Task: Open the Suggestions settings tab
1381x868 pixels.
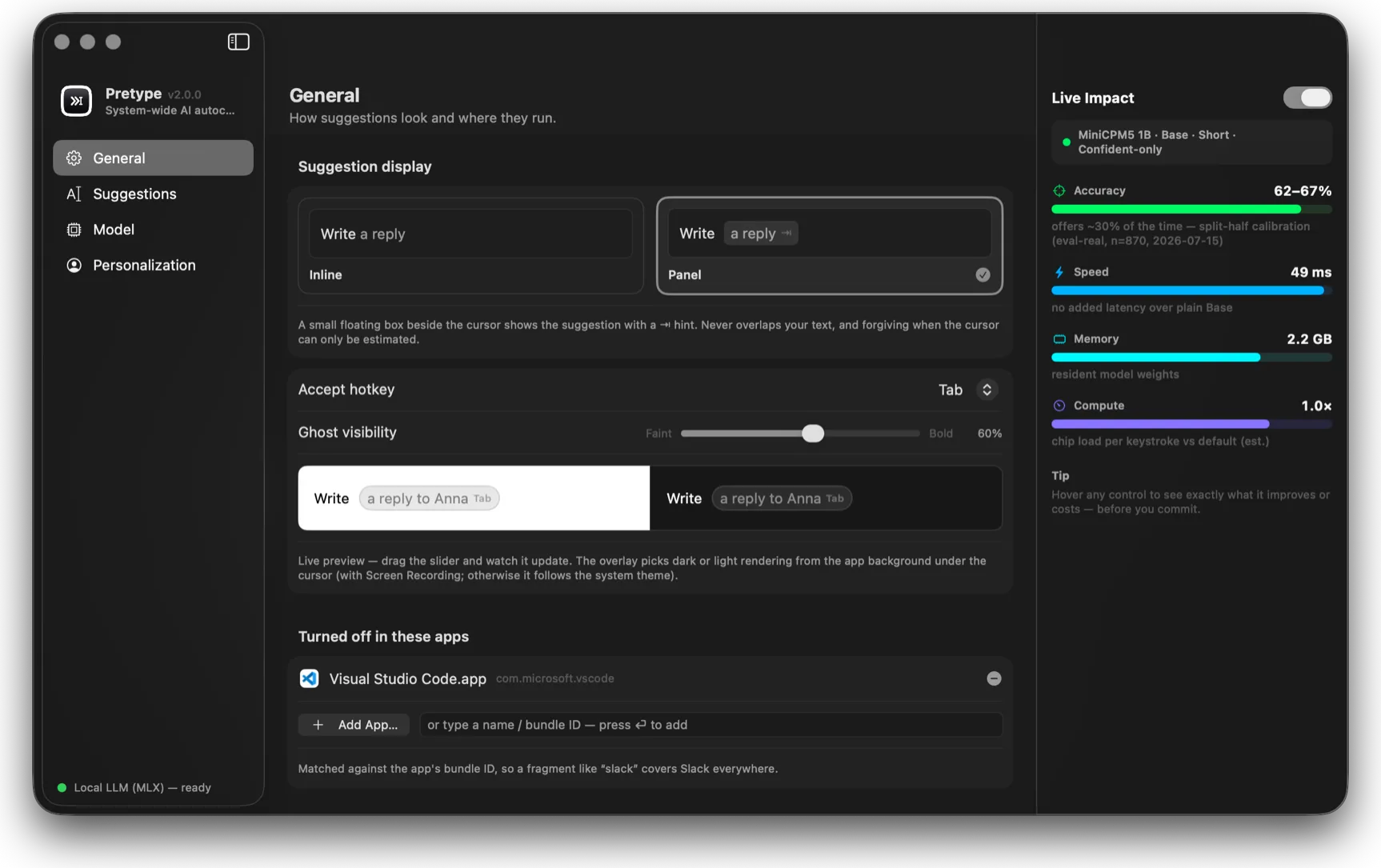Action: (153, 194)
